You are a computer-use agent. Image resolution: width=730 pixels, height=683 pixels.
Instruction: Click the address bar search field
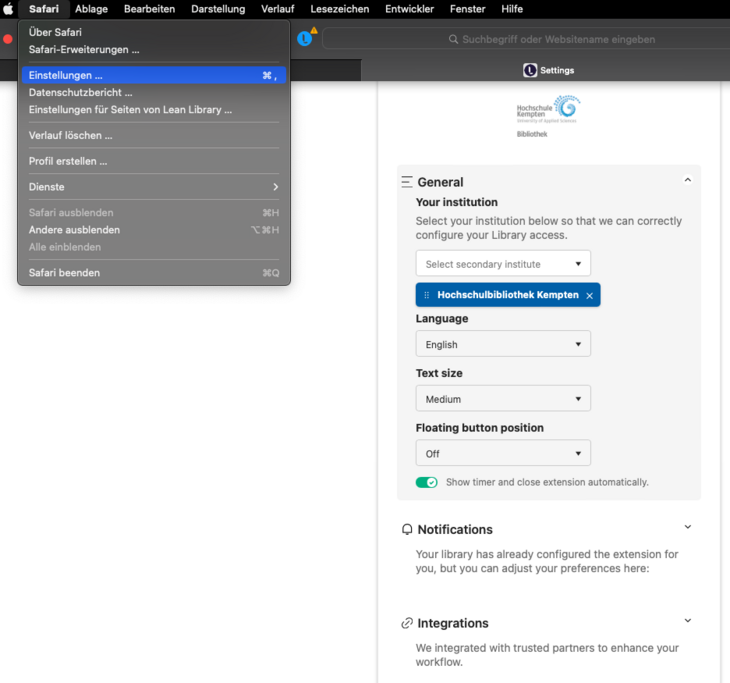coord(560,40)
